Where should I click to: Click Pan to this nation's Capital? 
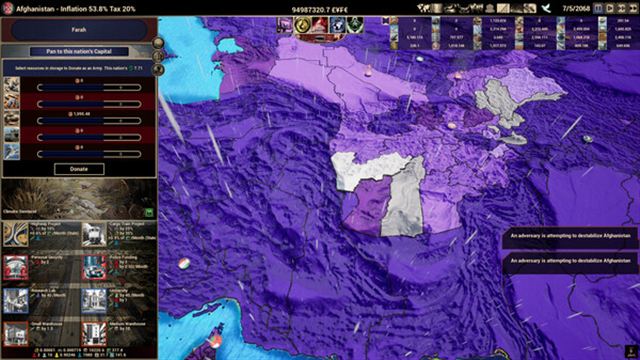tap(79, 51)
